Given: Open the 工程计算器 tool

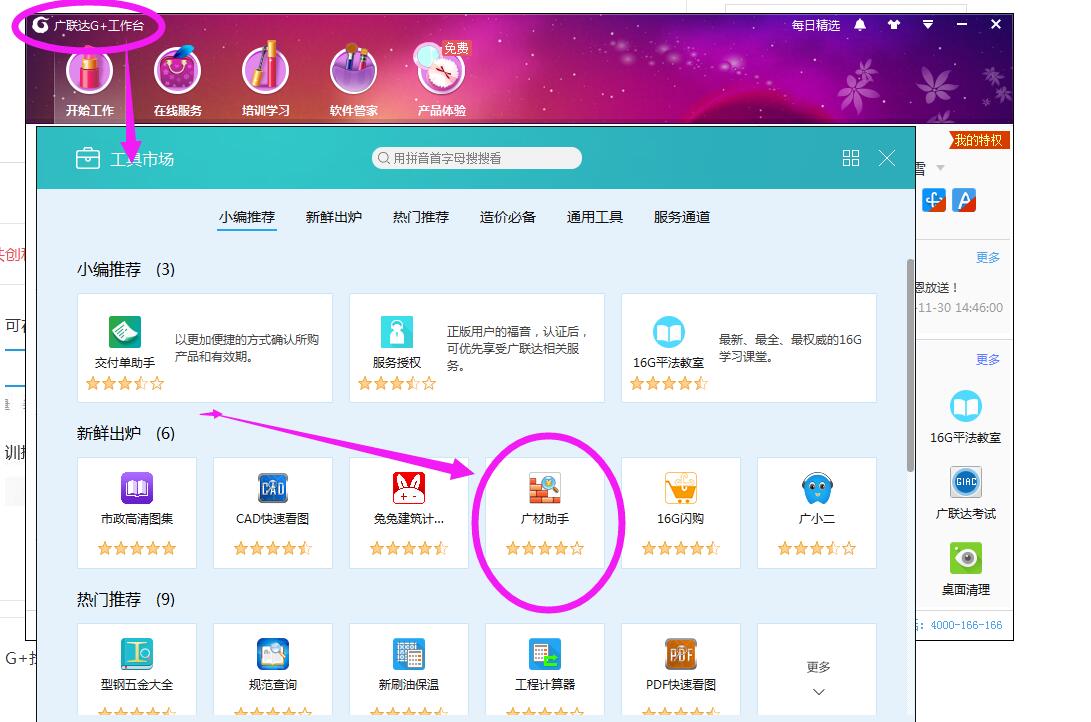Looking at the screenshot, I should (x=545, y=669).
